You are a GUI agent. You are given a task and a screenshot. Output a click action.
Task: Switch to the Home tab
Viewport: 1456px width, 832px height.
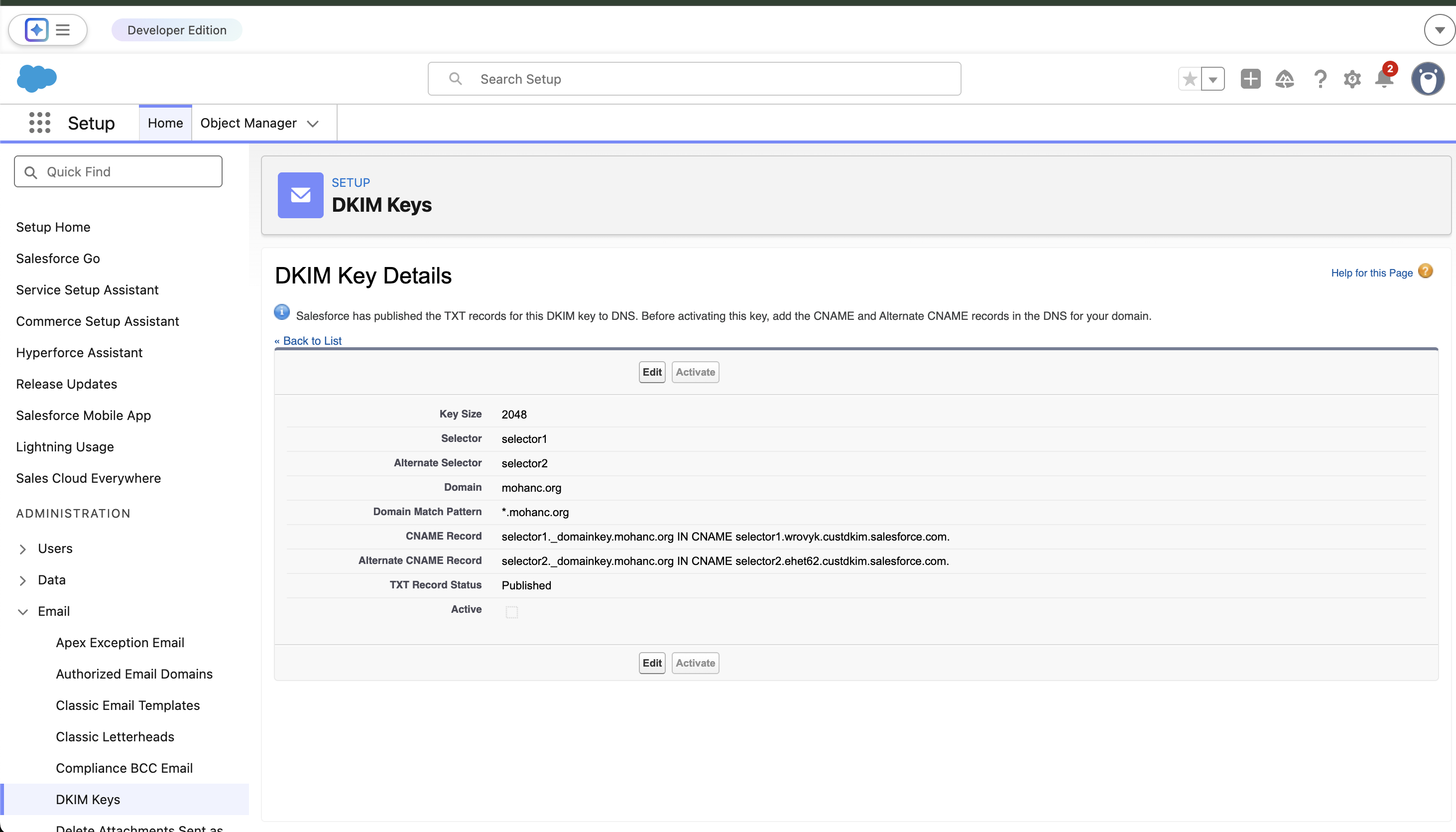click(x=166, y=123)
